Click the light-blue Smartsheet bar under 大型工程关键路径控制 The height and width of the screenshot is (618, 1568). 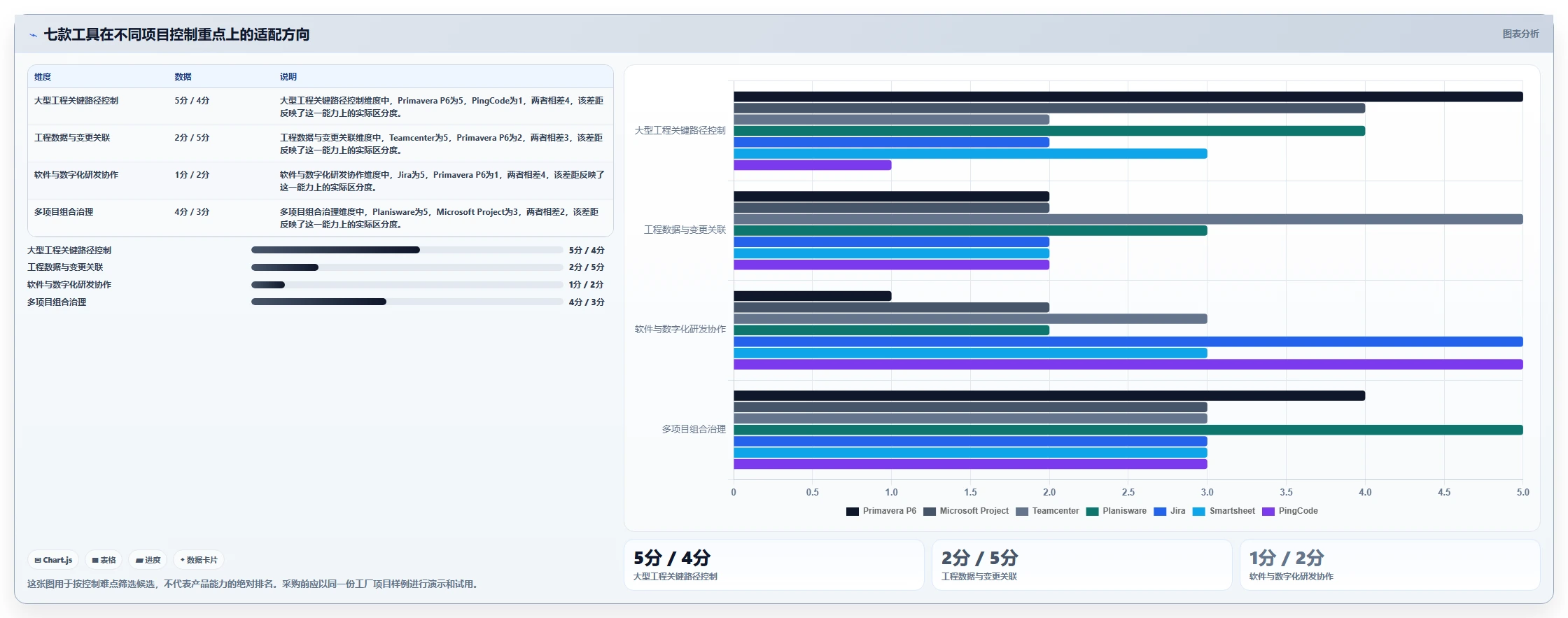[x=970, y=153]
